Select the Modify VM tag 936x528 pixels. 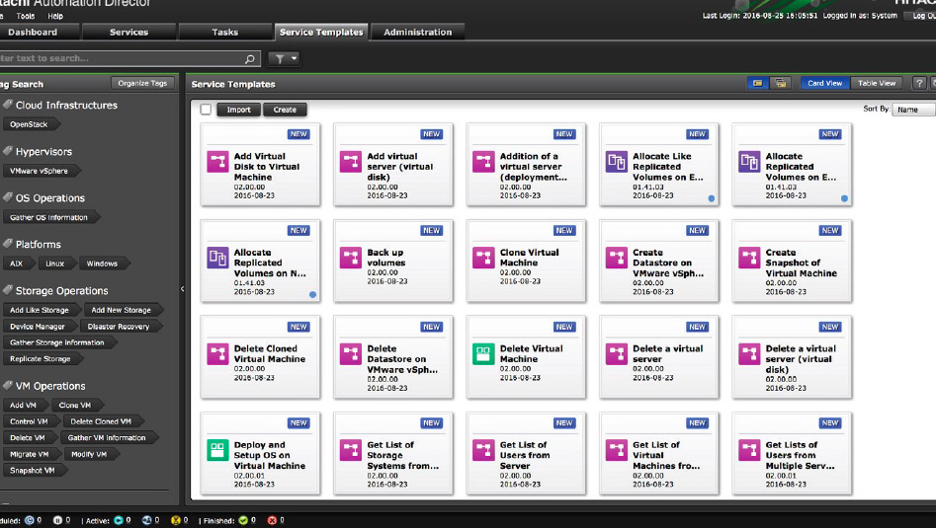90,455
